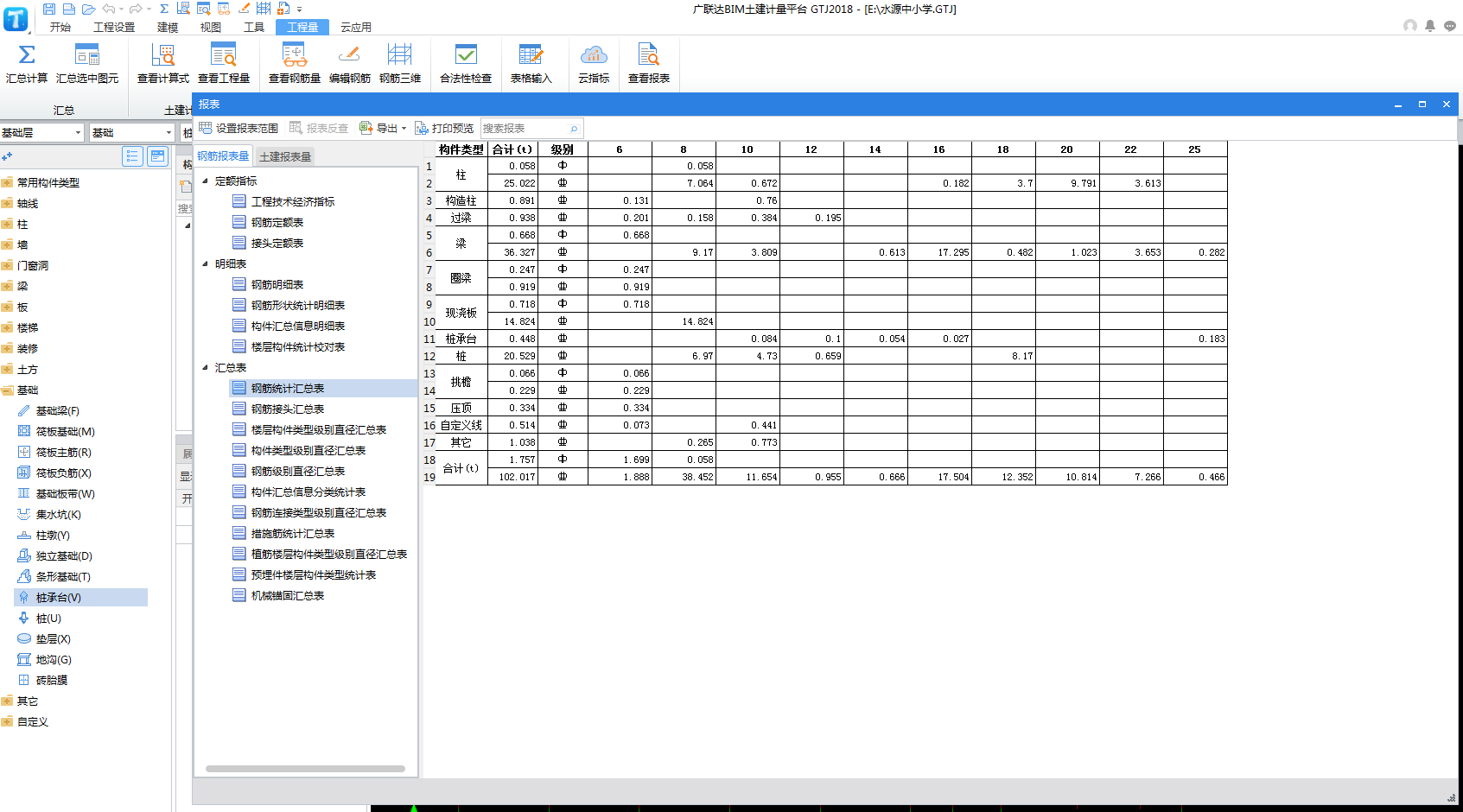Open 钢筋接头汇总表 report
1463x812 pixels.
(288, 409)
